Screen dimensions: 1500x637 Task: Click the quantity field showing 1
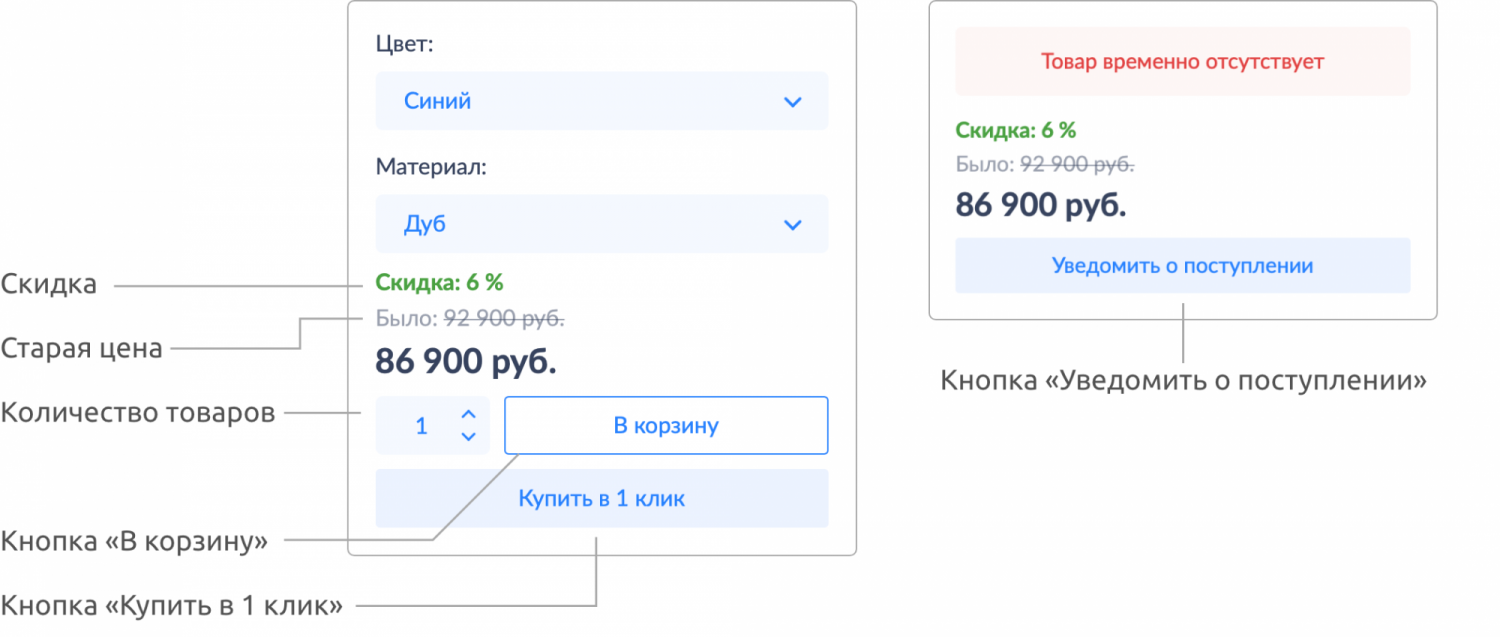coord(421,426)
